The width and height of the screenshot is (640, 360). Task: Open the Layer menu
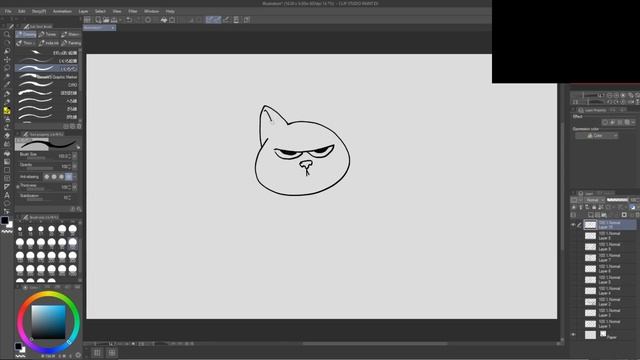pos(83,11)
